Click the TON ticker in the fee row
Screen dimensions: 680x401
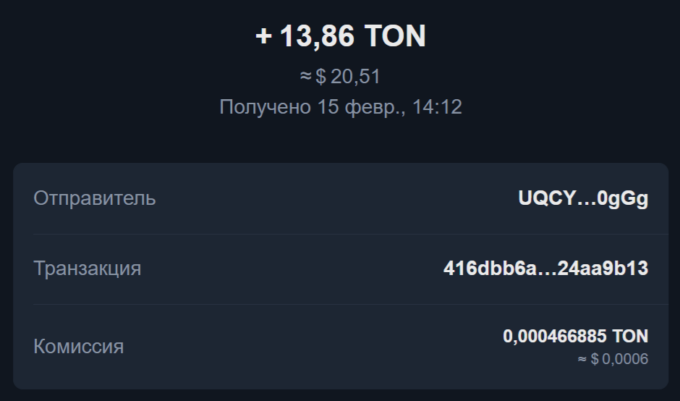[x=630, y=337]
